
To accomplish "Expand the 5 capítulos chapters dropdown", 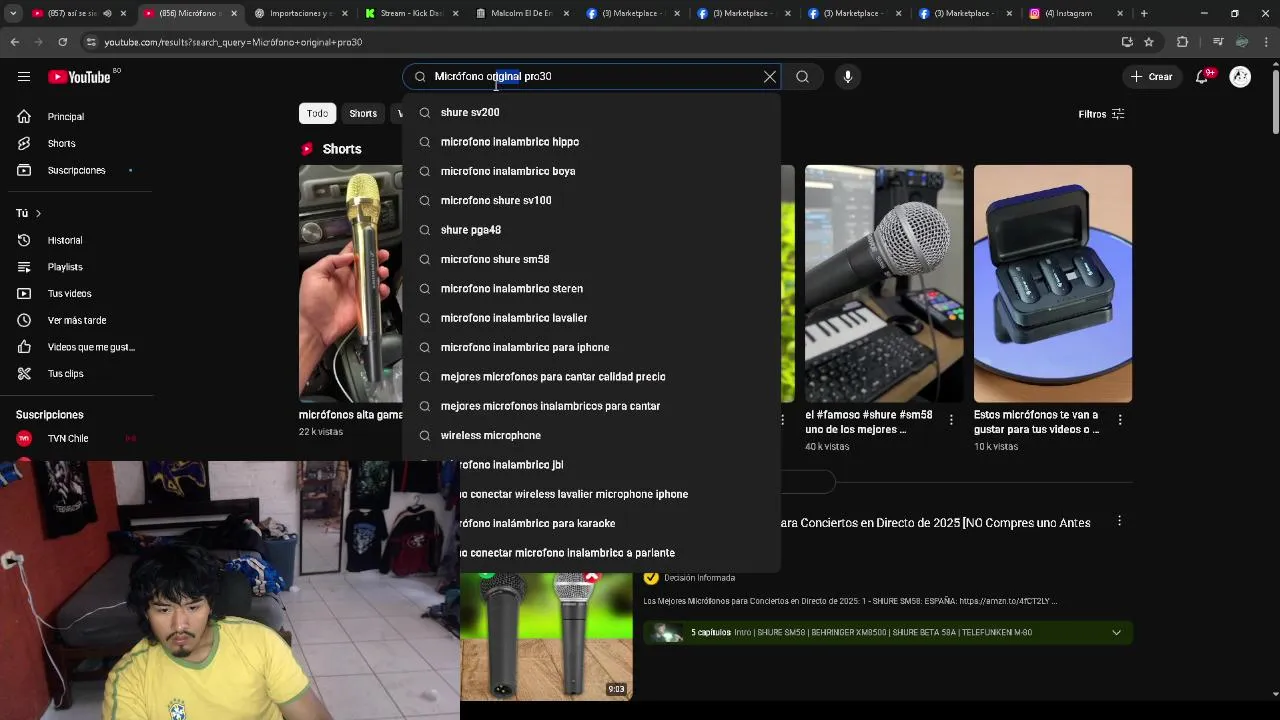I will coord(1116,632).
